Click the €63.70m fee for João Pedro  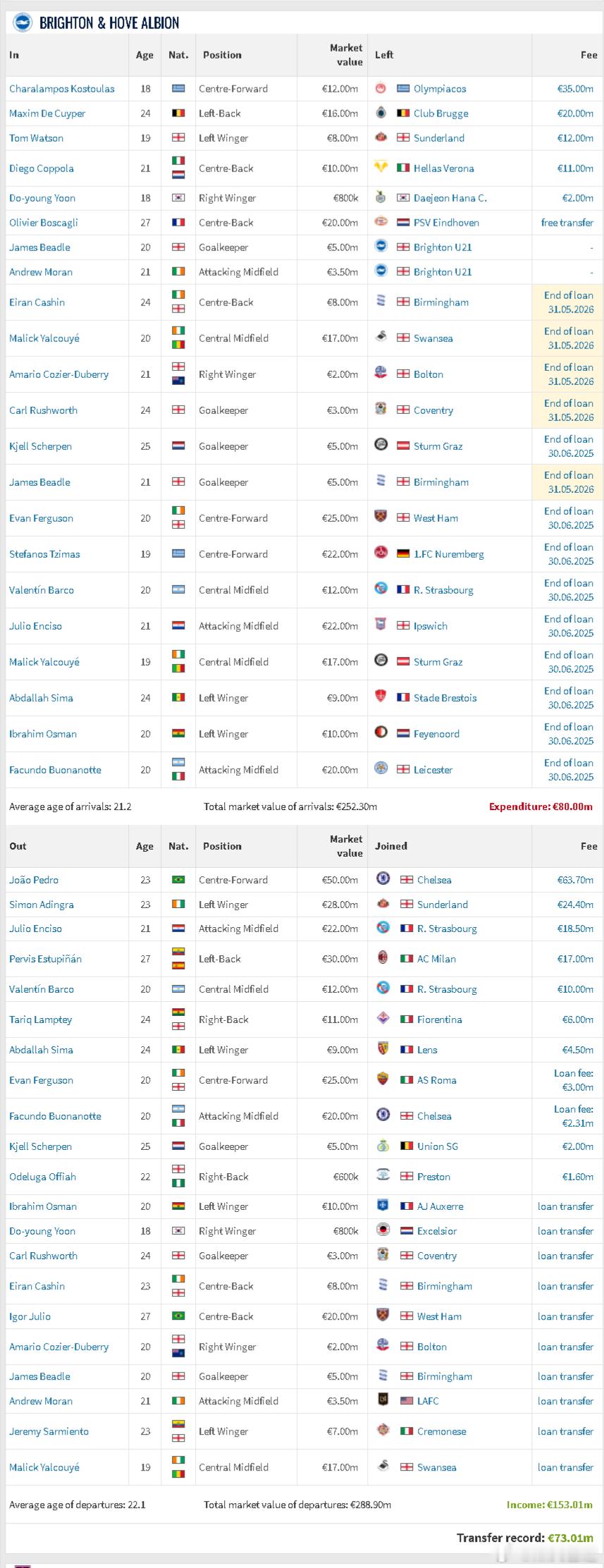(x=577, y=880)
